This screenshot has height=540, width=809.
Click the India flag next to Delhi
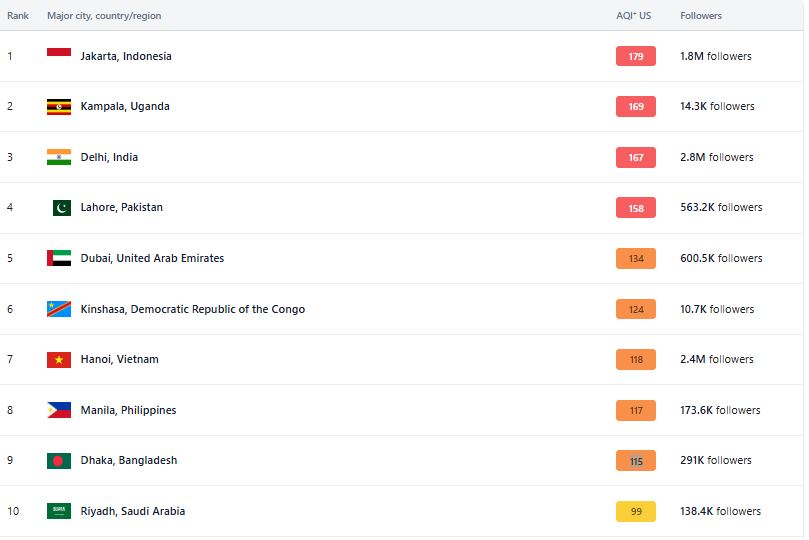[x=59, y=157]
